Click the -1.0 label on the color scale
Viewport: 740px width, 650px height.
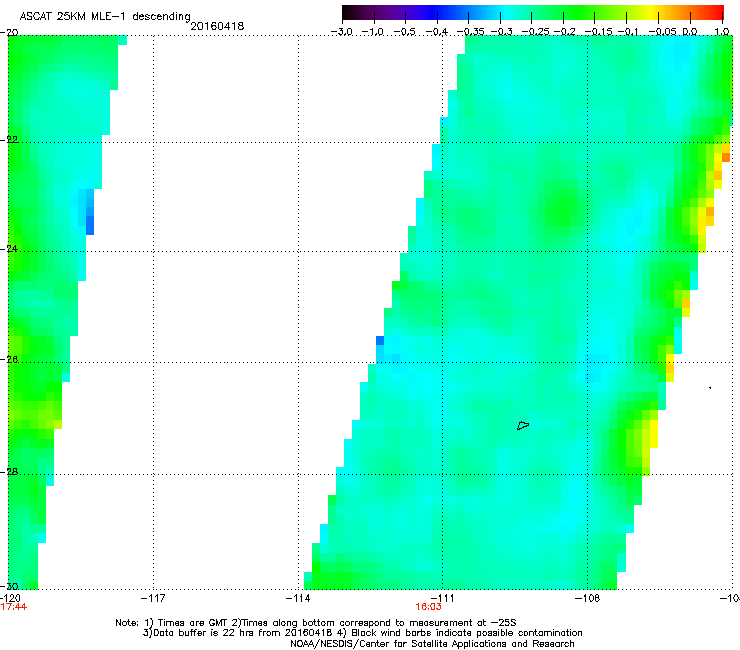click(x=373, y=32)
